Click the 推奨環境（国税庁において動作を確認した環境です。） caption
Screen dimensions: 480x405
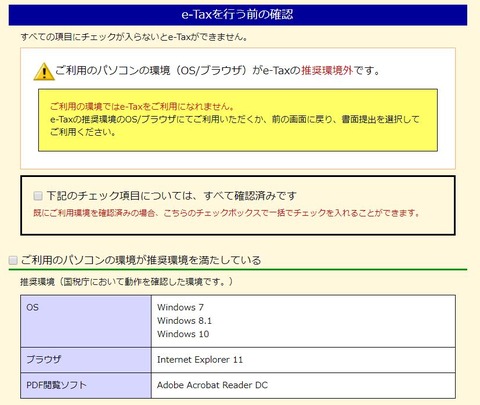[127, 282]
